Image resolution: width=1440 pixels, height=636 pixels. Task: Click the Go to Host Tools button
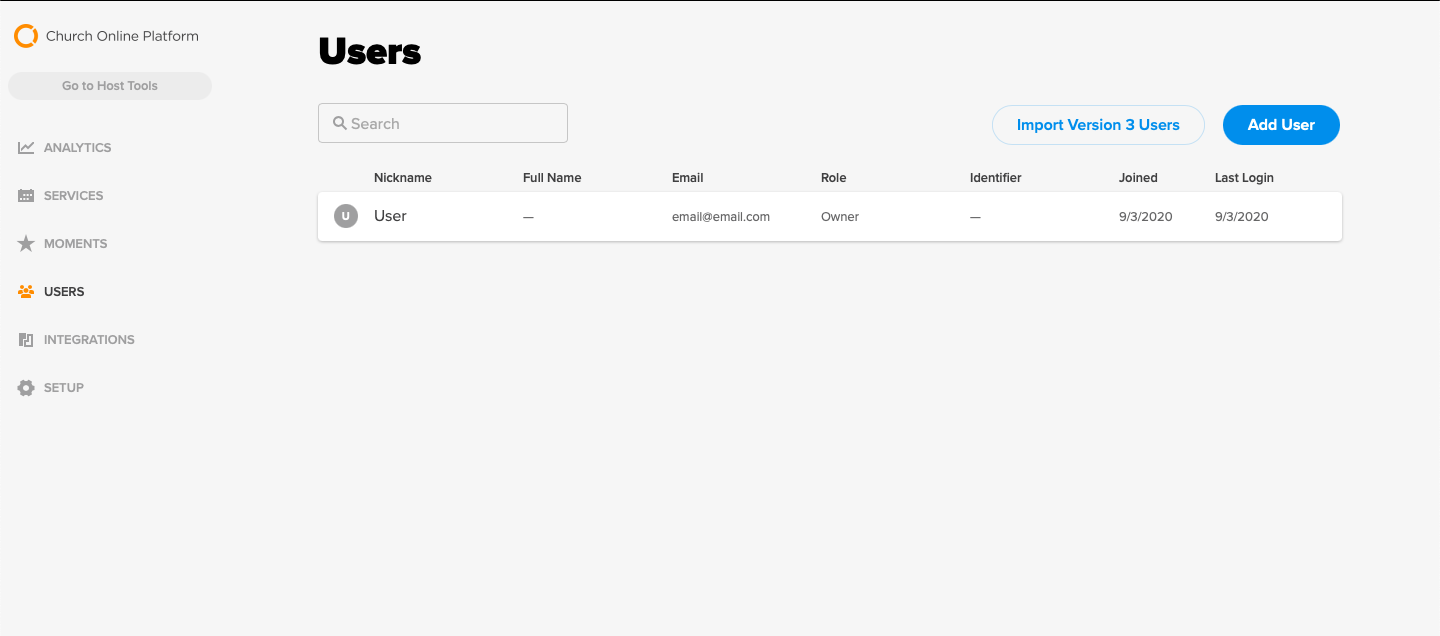click(110, 86)
